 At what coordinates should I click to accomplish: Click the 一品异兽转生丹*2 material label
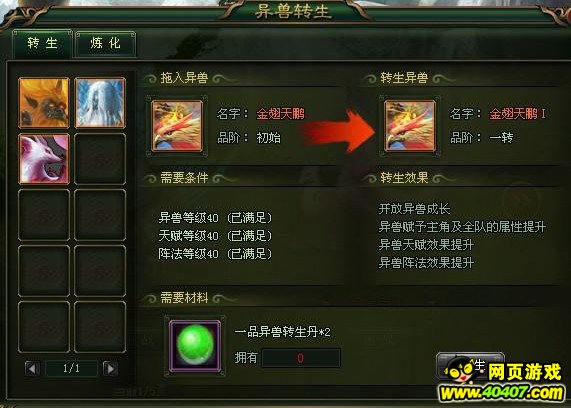point(283,332)
